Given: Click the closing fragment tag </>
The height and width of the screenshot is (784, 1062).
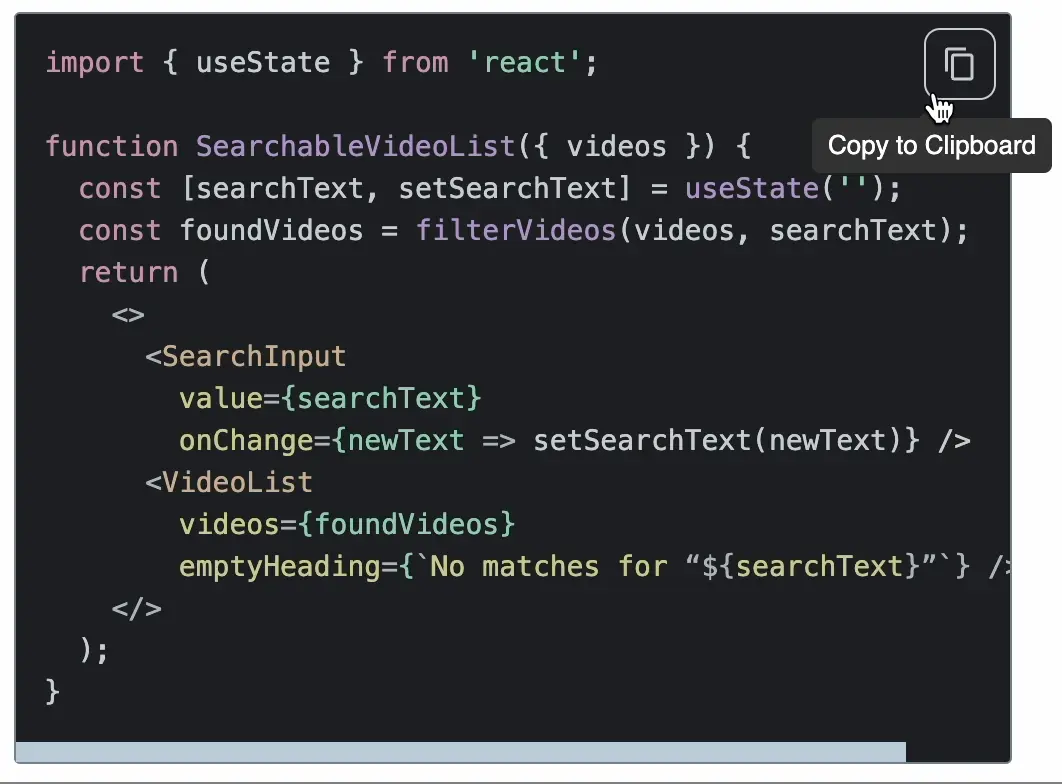Looking at the screenshot, I should click(x=137, y=608).
